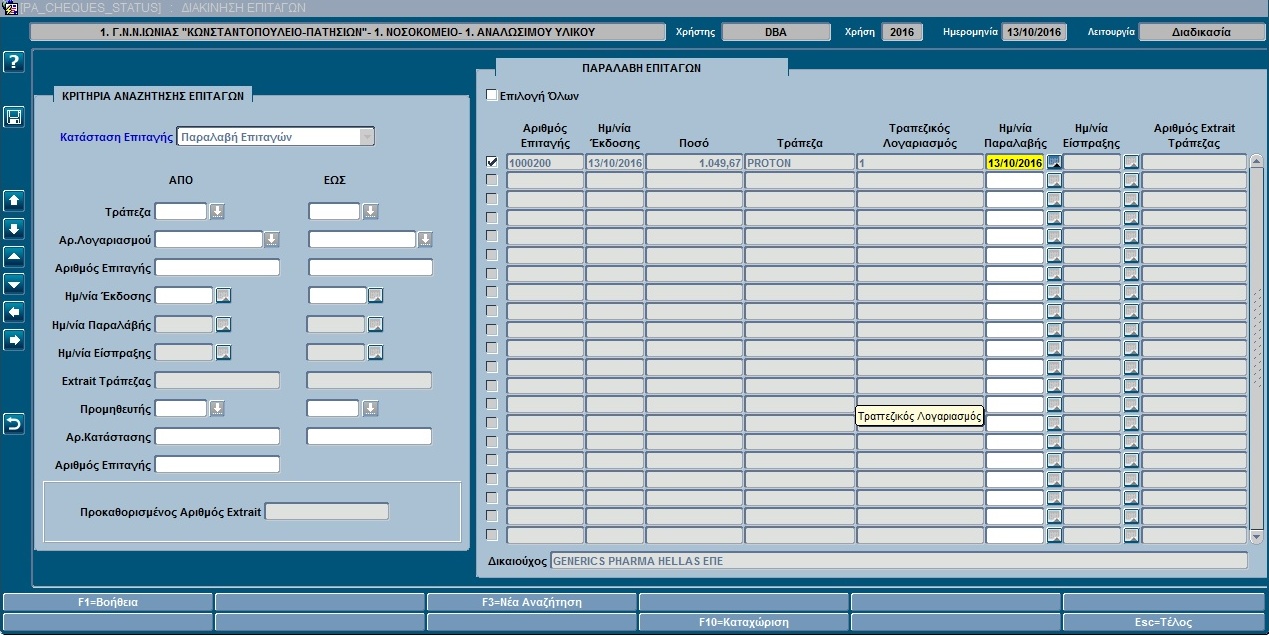Click the Esc=Τέλος button
Viewport: 1269px width, 636px height.
1164,622
